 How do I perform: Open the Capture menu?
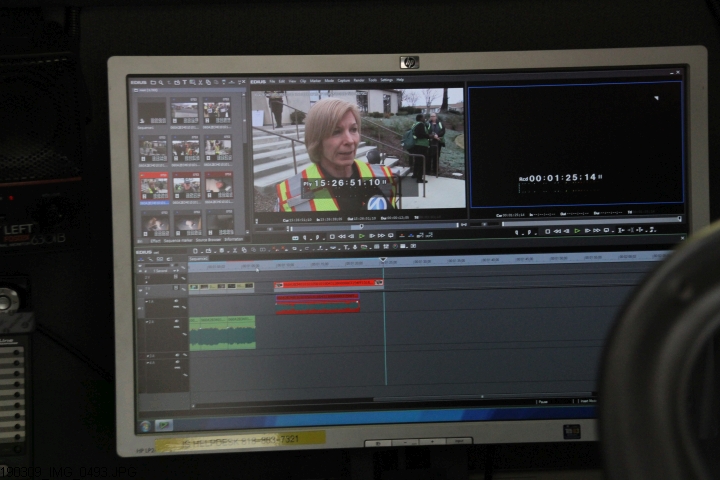tap(343, 80)
